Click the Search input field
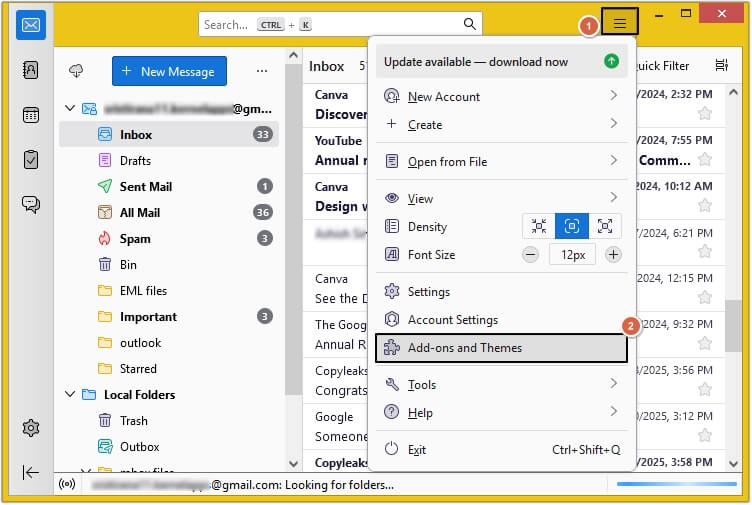The height and width of the screenshot is (505, 752). pos(330,24)
